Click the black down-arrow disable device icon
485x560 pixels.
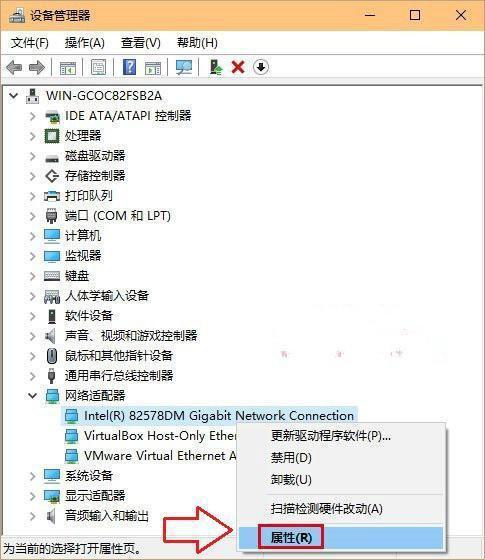261,67
